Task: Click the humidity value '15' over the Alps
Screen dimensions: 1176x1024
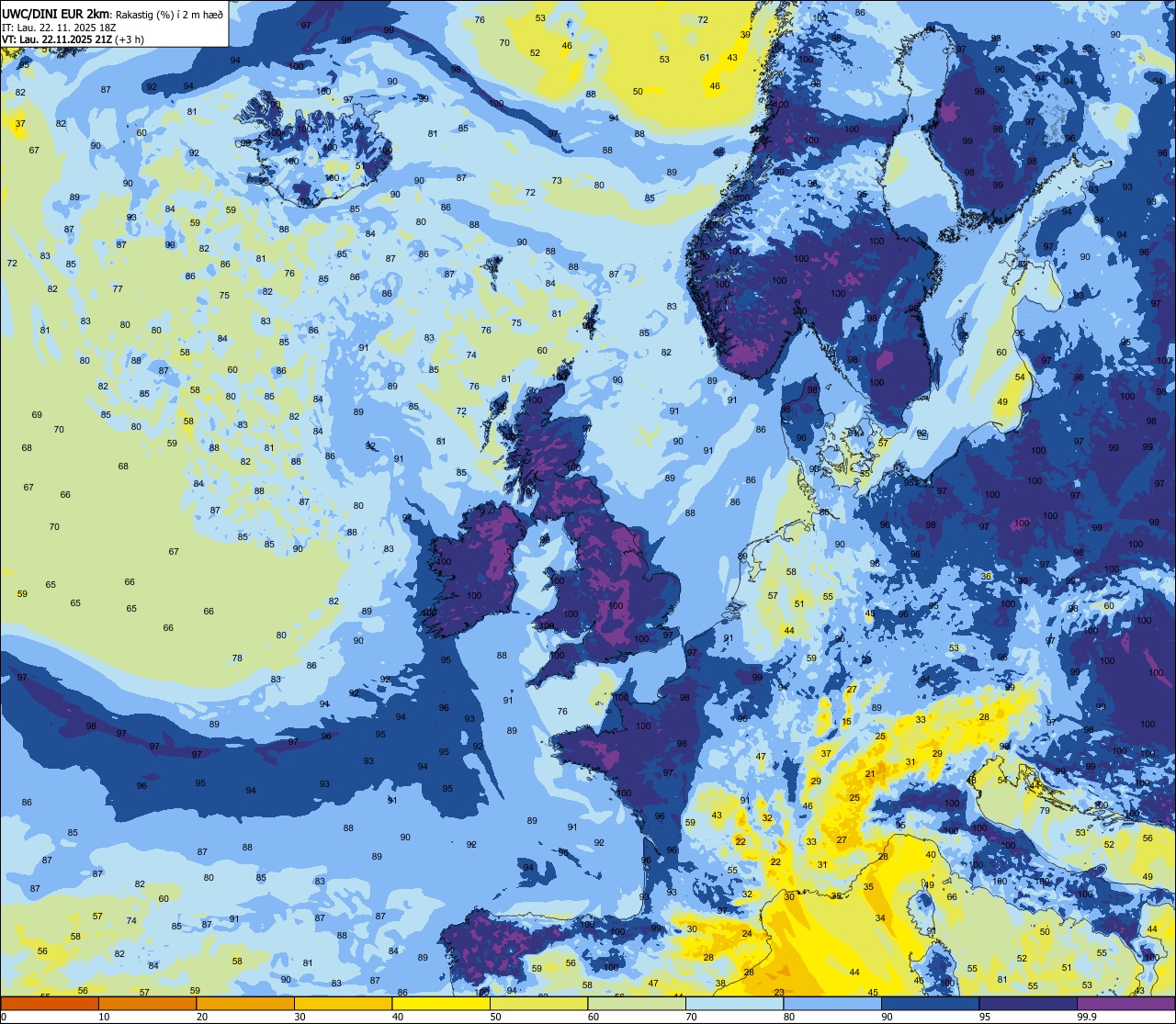Action: pos(846,722)
